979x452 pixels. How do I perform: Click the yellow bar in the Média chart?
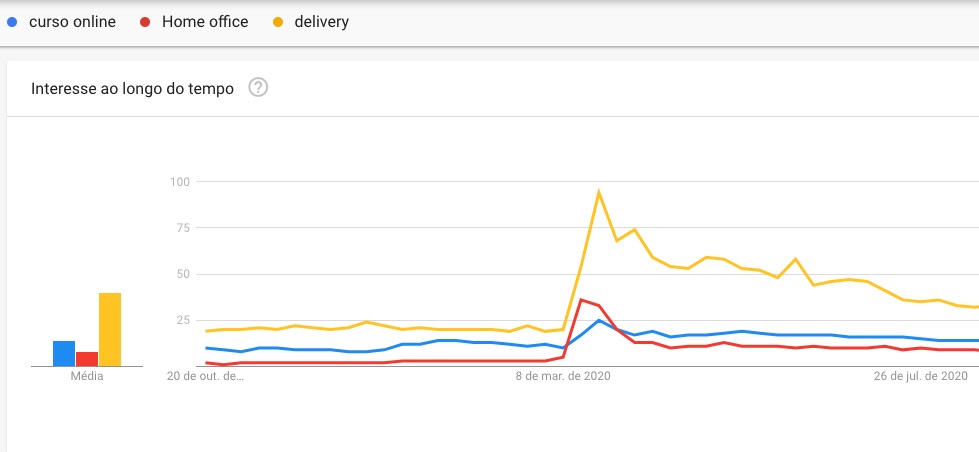tap(110, 330)
